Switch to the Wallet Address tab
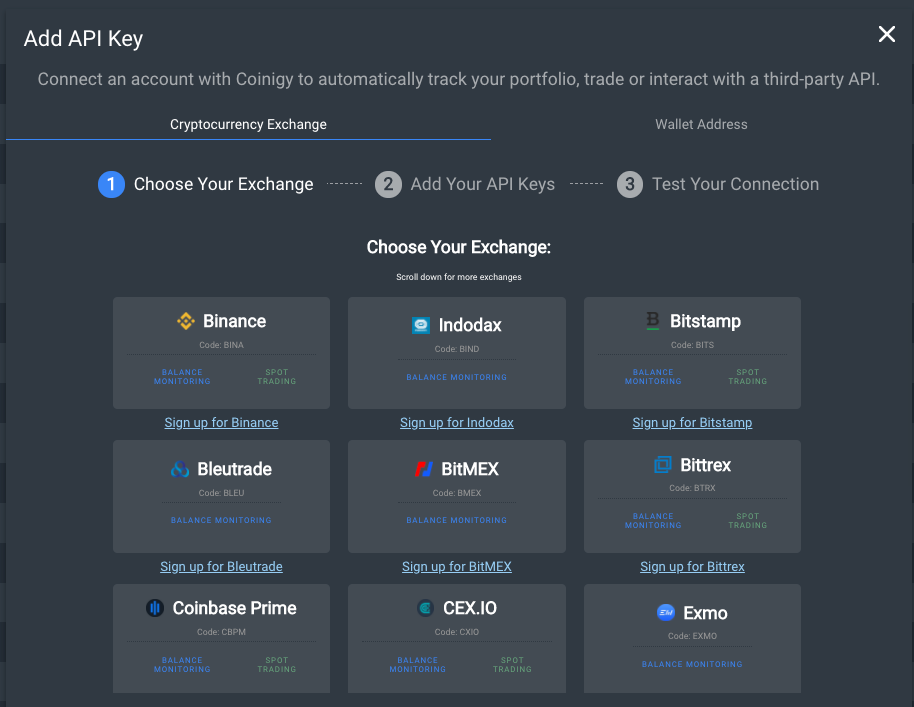The width and height of the screenshot is (914, 707). coord(703,124)
